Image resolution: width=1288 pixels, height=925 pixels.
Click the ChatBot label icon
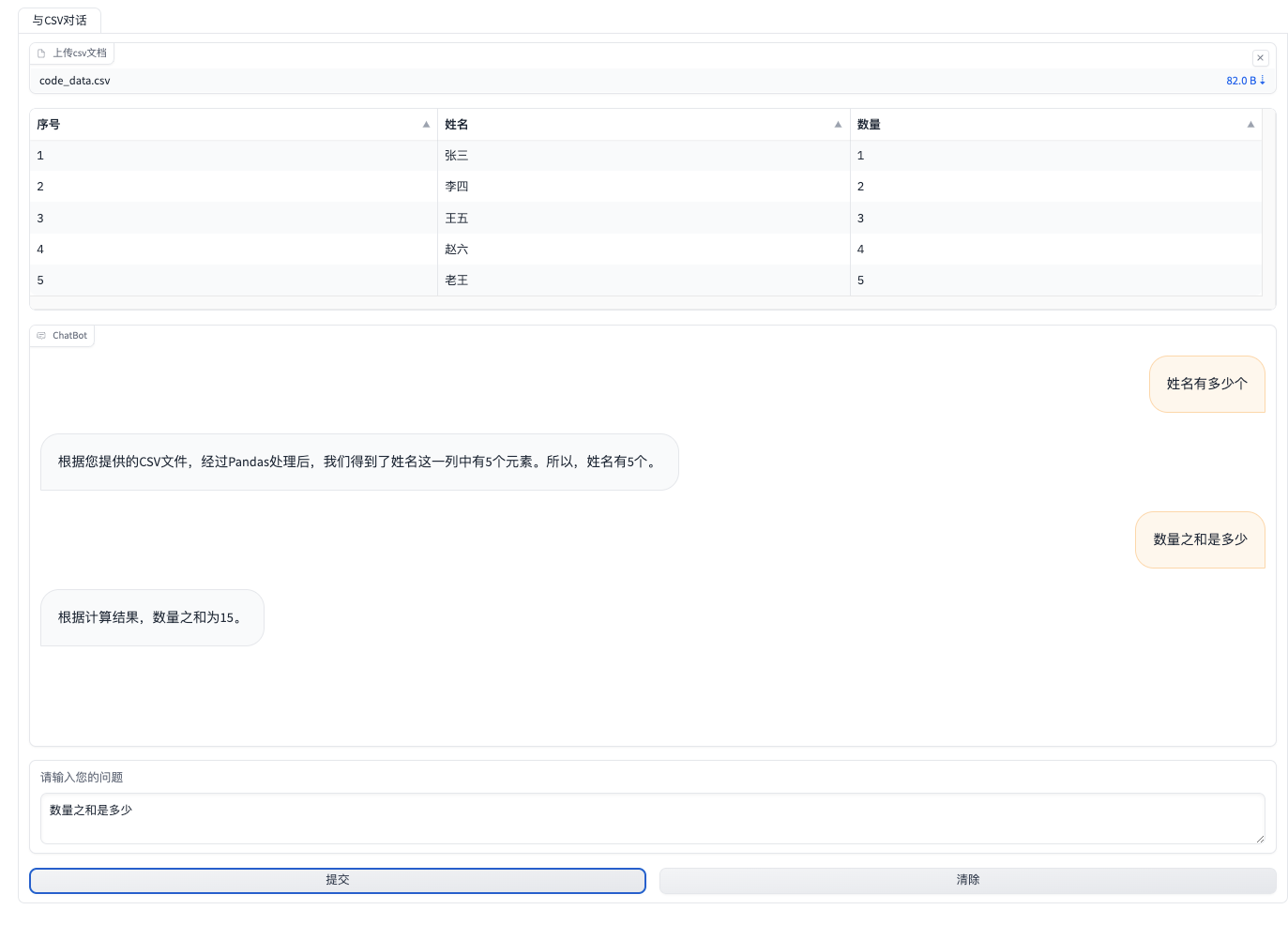point(41,336)
